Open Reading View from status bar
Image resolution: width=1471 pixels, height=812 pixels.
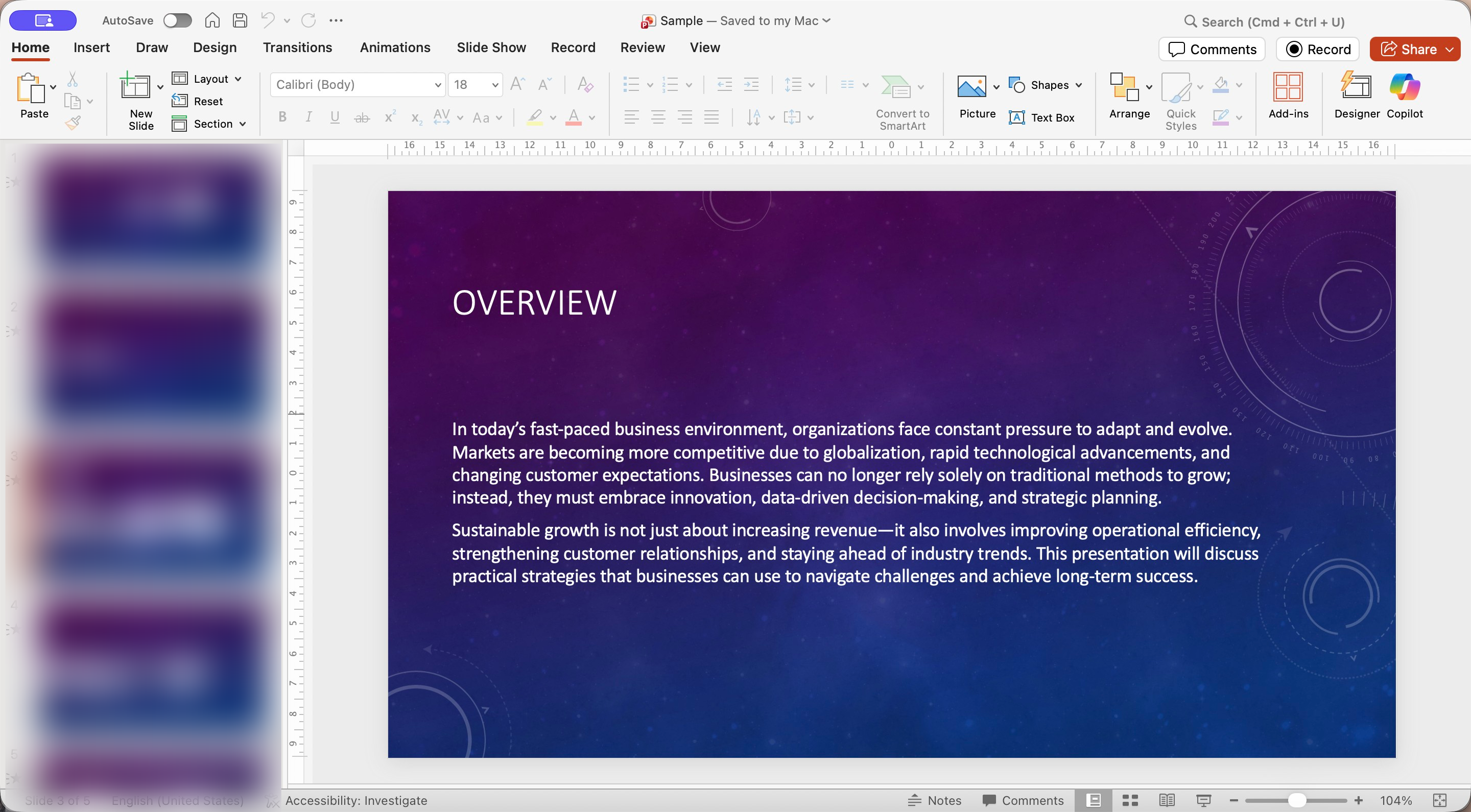point(1167,800)
